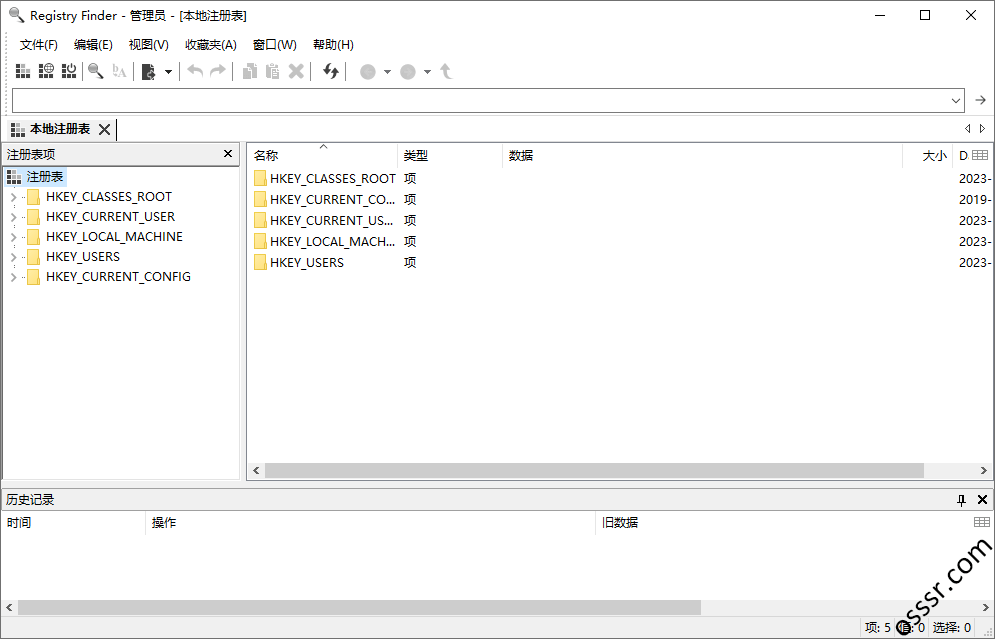The image size is (995, 639).
Task: Open the 窗口(W) menu
Action: [275, 44]
